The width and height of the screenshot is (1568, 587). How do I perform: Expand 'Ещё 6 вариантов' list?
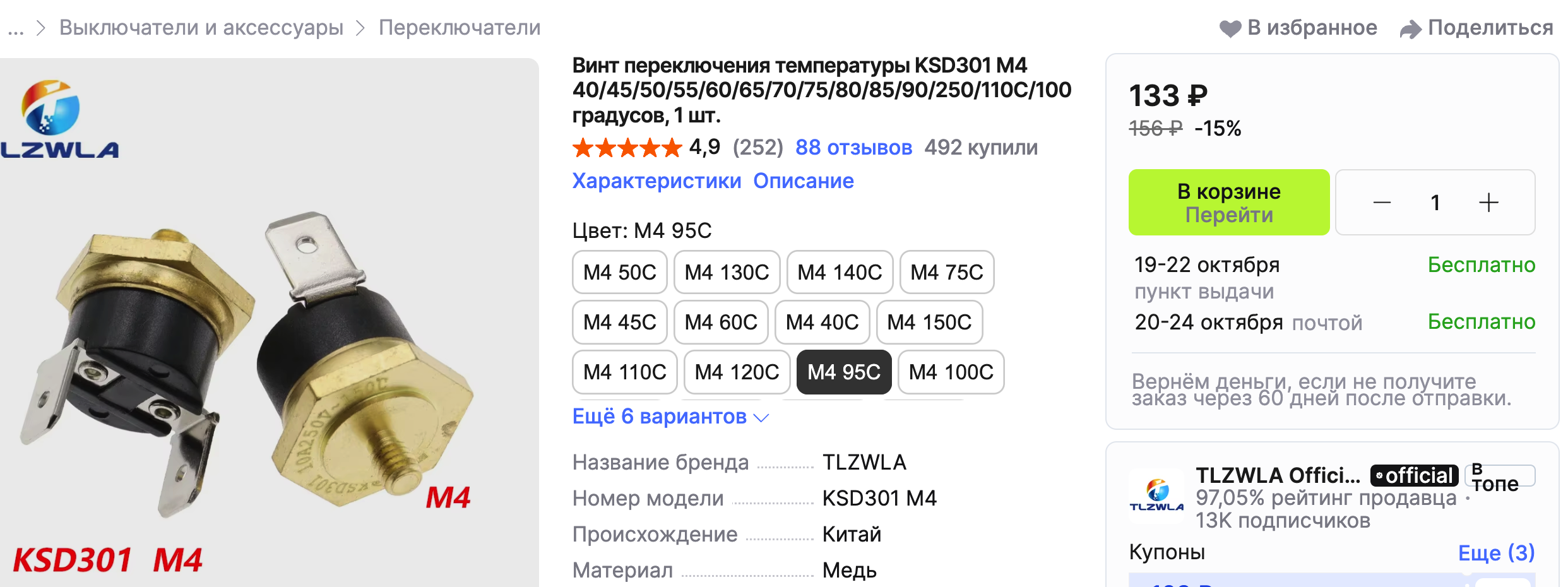point(670,417)
